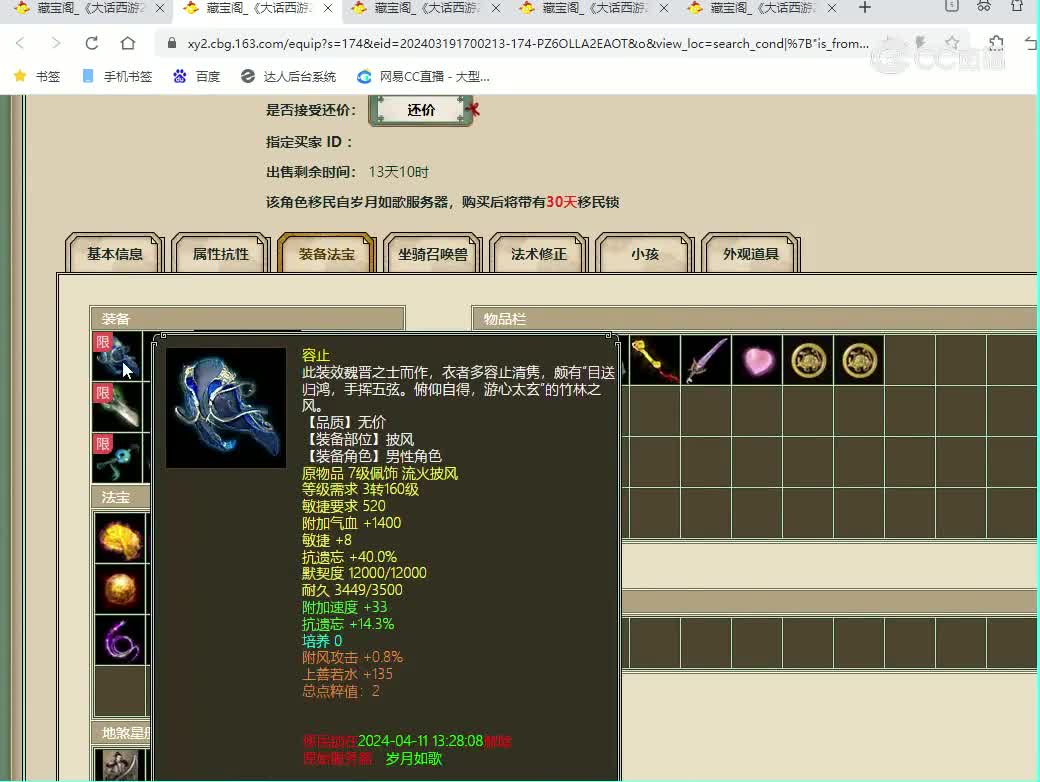Click the cloak image in tooltip
The image size is (1040, 782).
click(x=226, y=408)
